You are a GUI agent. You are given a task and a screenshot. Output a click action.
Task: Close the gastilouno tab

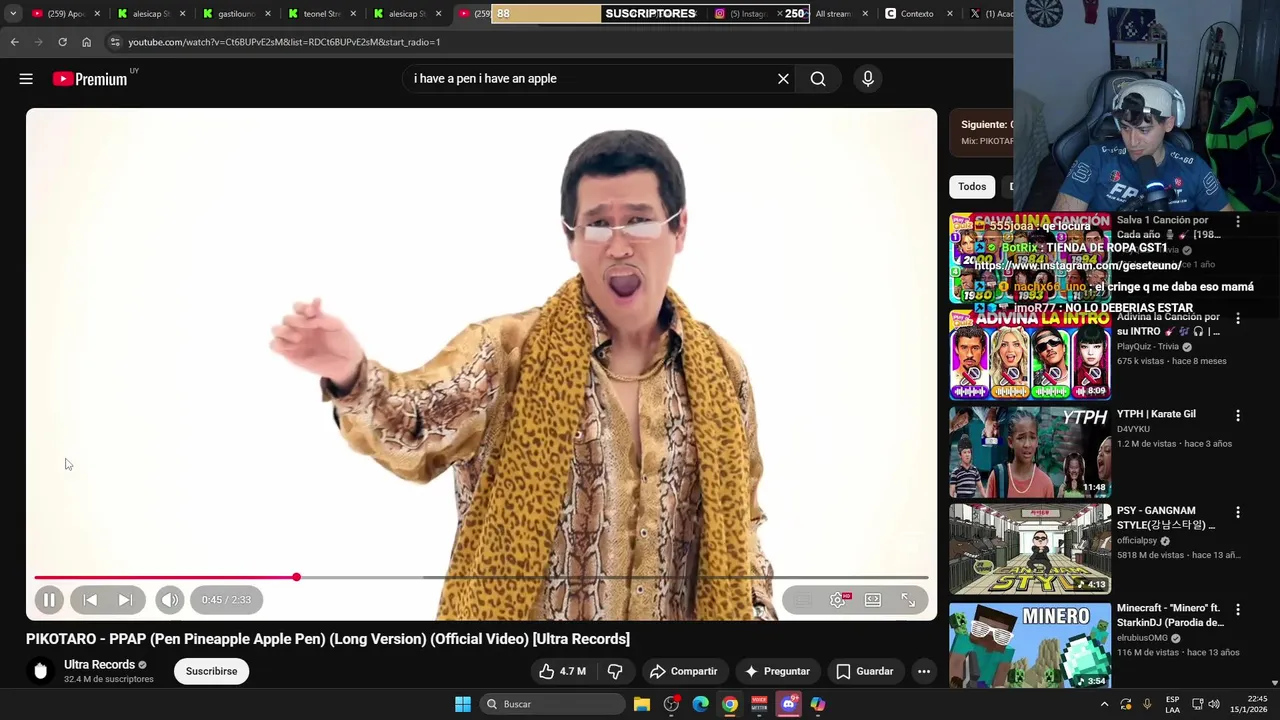(267, 14)
